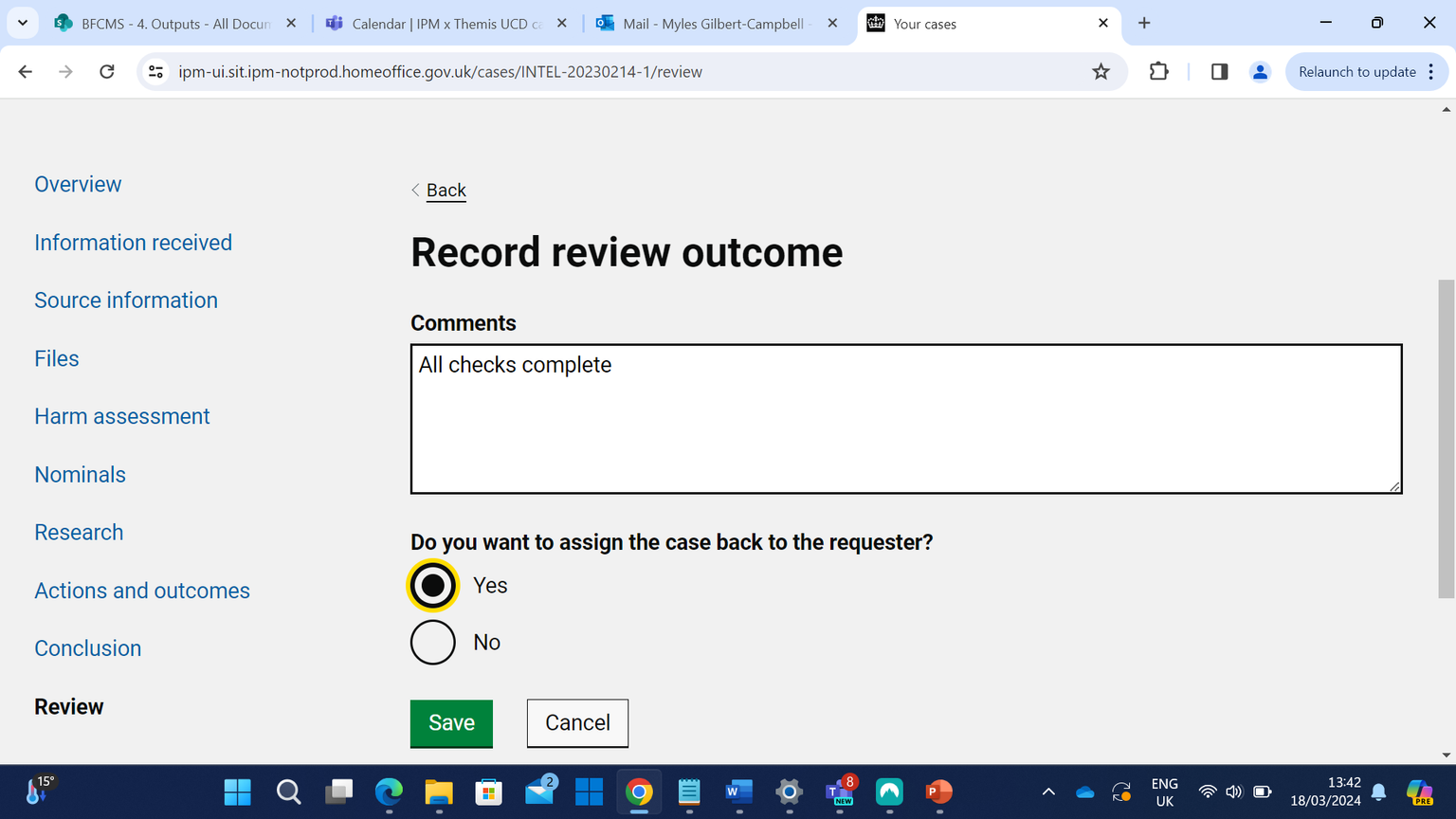
Task: Open the tab search dropdown arrow
Action: tap(23, 23)
